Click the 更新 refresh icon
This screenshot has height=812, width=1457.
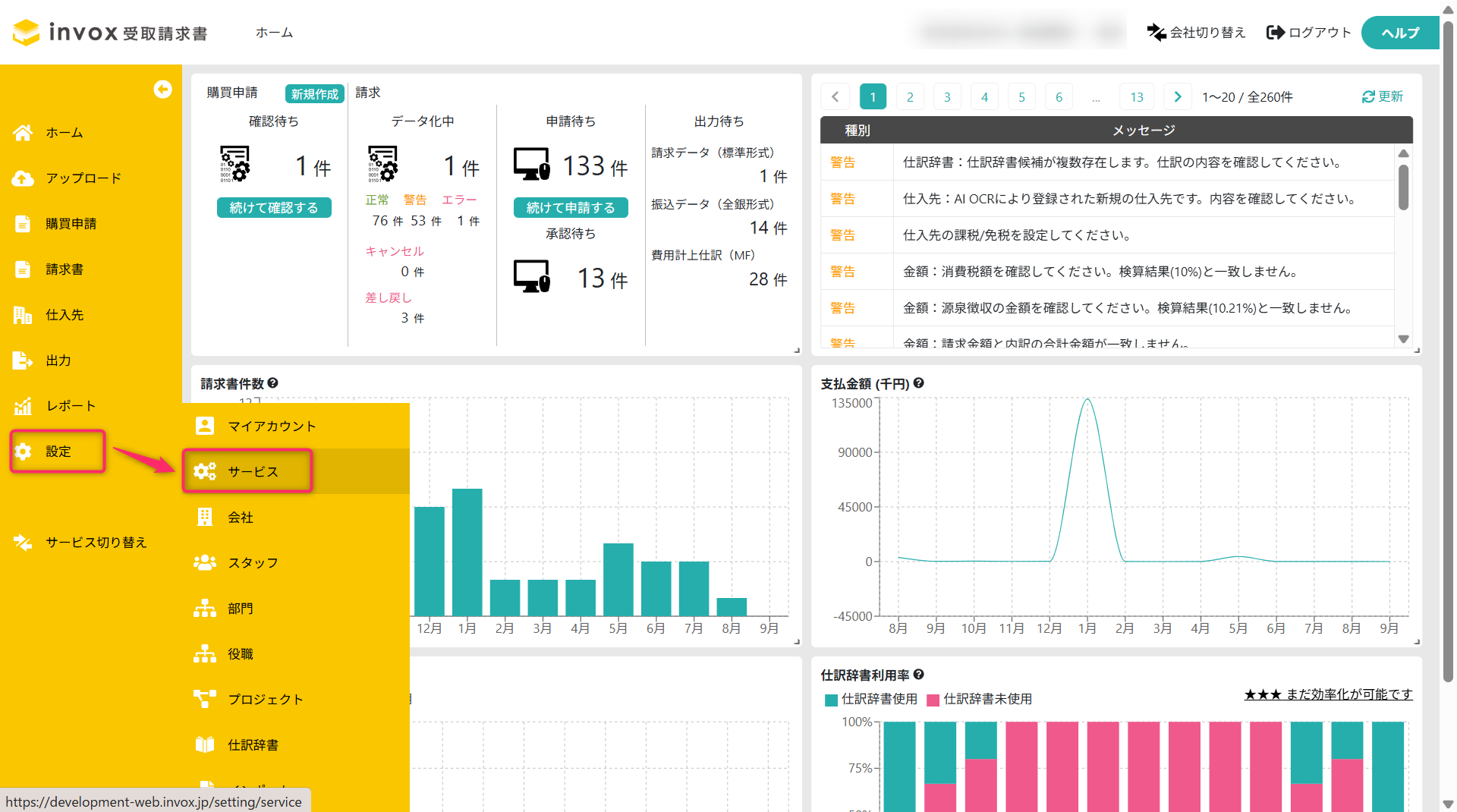pos(1368,96)
